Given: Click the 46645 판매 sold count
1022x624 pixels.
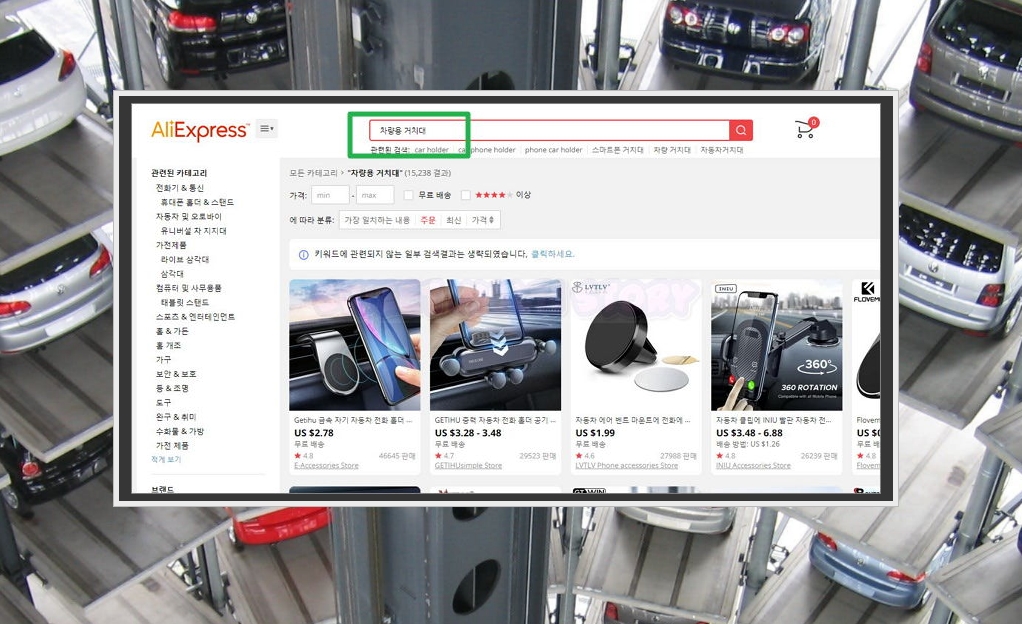Looking at the screenshot, I should click(x=397, y=456).
